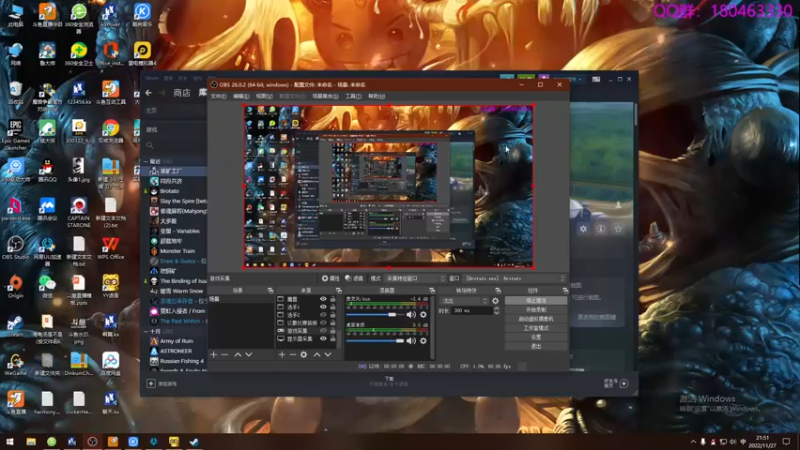Toggle lock of 选手2 source
The image size is (800, 450).
click(x=333, y=315)
